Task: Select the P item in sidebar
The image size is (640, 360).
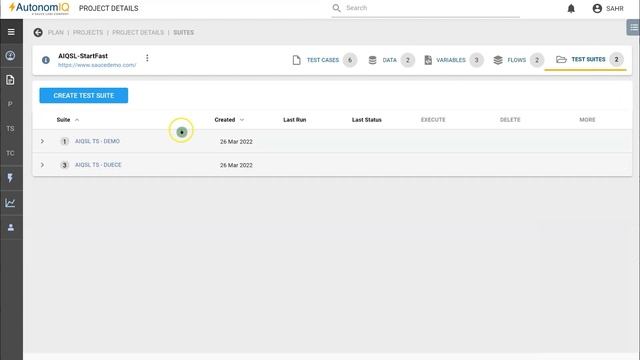Action: click(x=10, y=104)
